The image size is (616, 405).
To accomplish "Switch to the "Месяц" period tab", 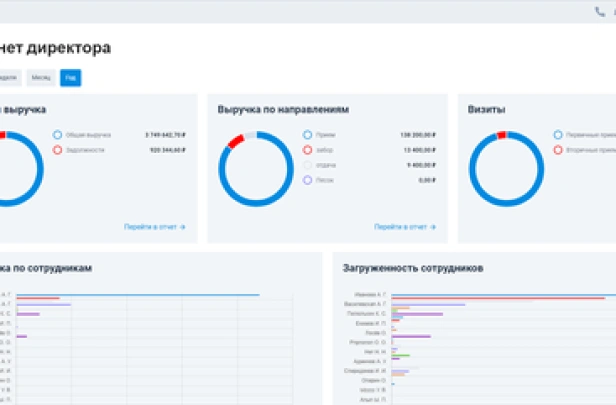I will [41, 78].
